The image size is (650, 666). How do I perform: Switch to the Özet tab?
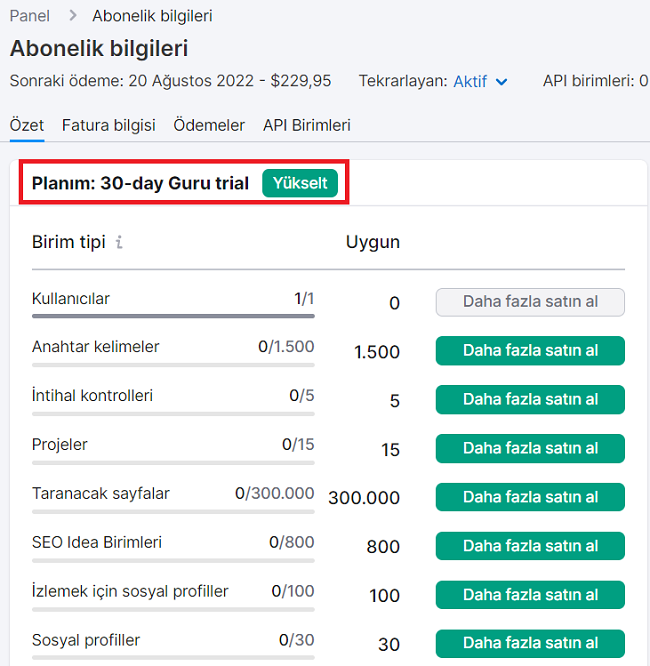27,125
